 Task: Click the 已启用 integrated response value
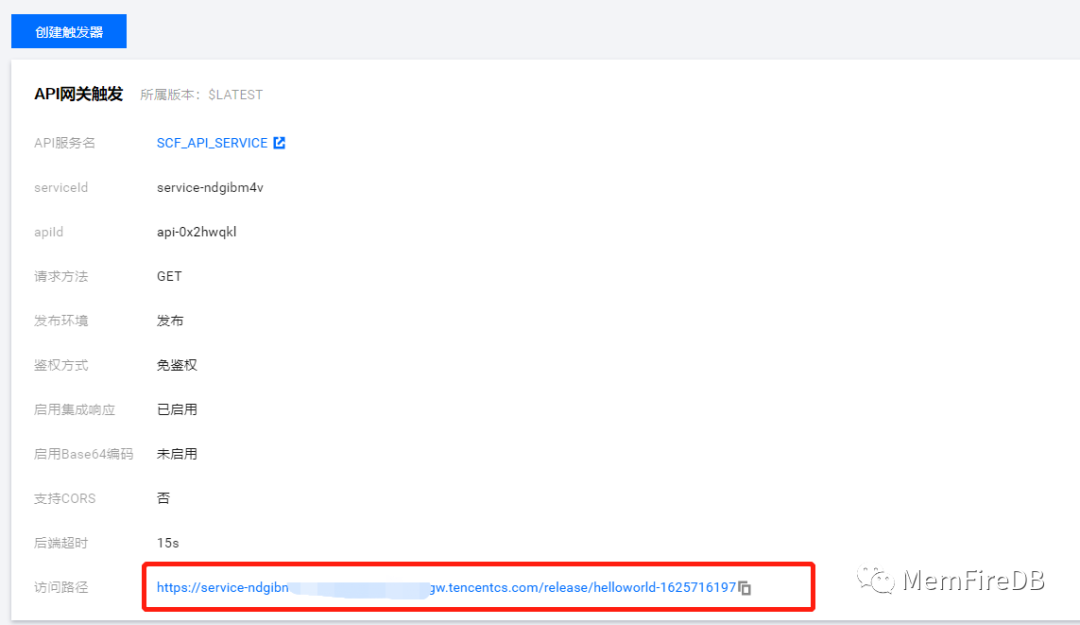pos(177,410)
